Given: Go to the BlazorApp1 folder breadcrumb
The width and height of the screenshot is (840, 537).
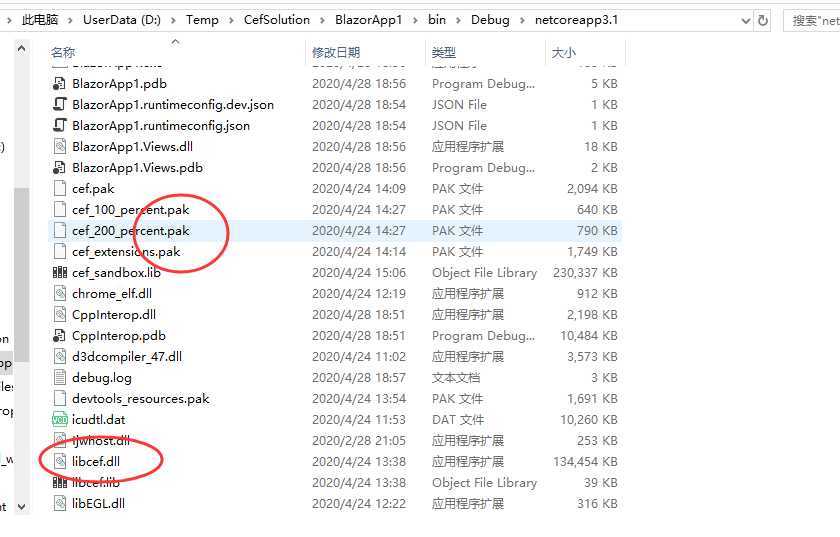Looking at the screenshot, I should coord(369,20).
